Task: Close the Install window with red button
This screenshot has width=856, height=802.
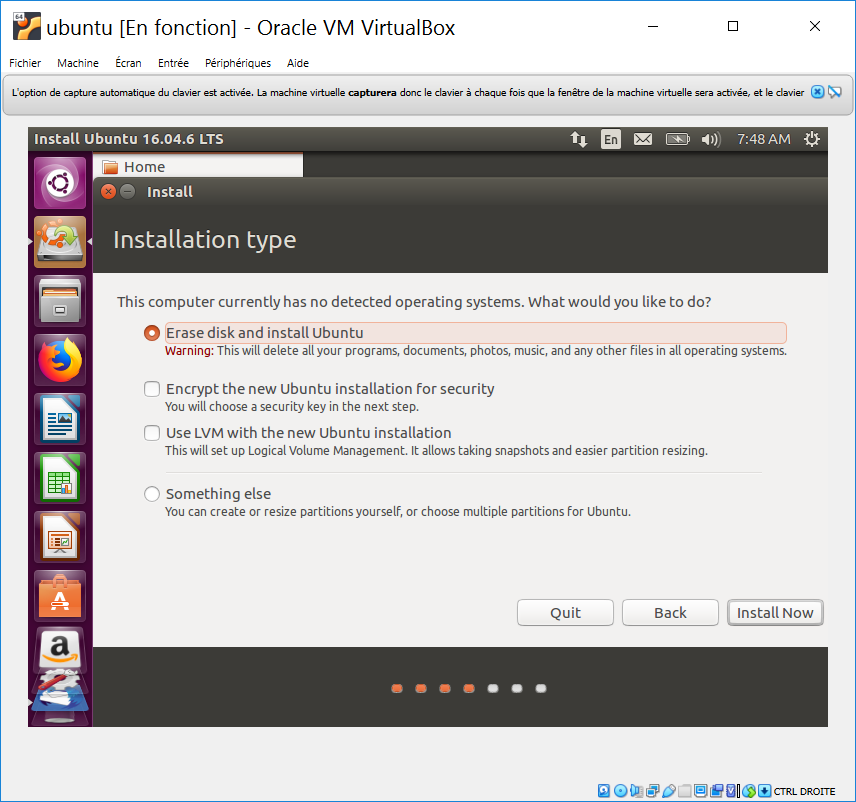Action: tap(109, 192)
